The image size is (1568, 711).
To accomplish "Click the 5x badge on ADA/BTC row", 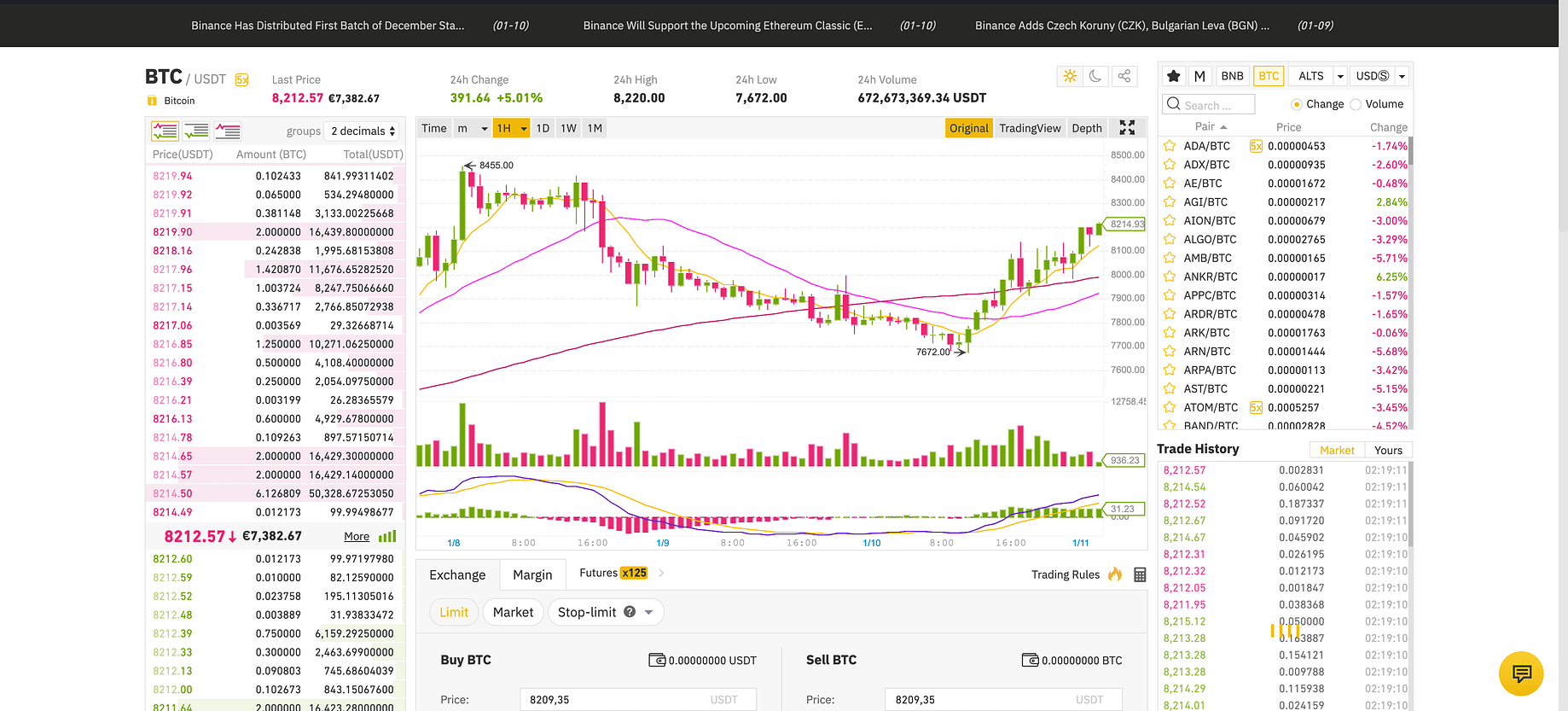I will tap(1256, 146).
